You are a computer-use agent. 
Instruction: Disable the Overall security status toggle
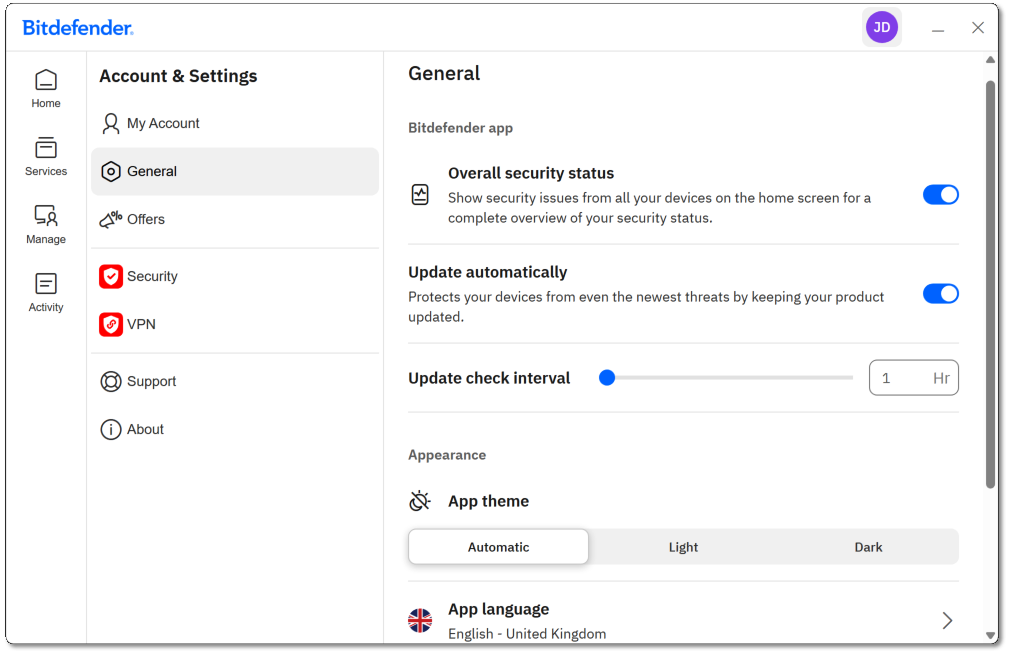pos(940,194)
